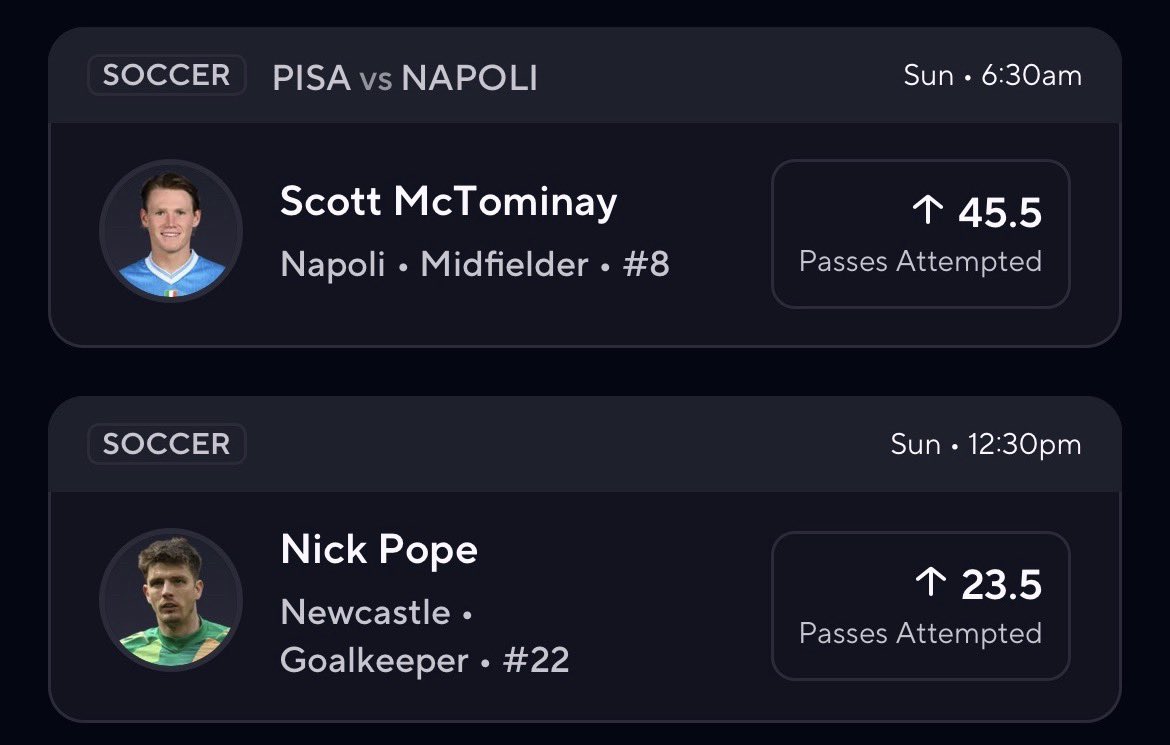1170x745 pixels.
Task: Click the Sun 6:30am game time
Action: [992, 75]
